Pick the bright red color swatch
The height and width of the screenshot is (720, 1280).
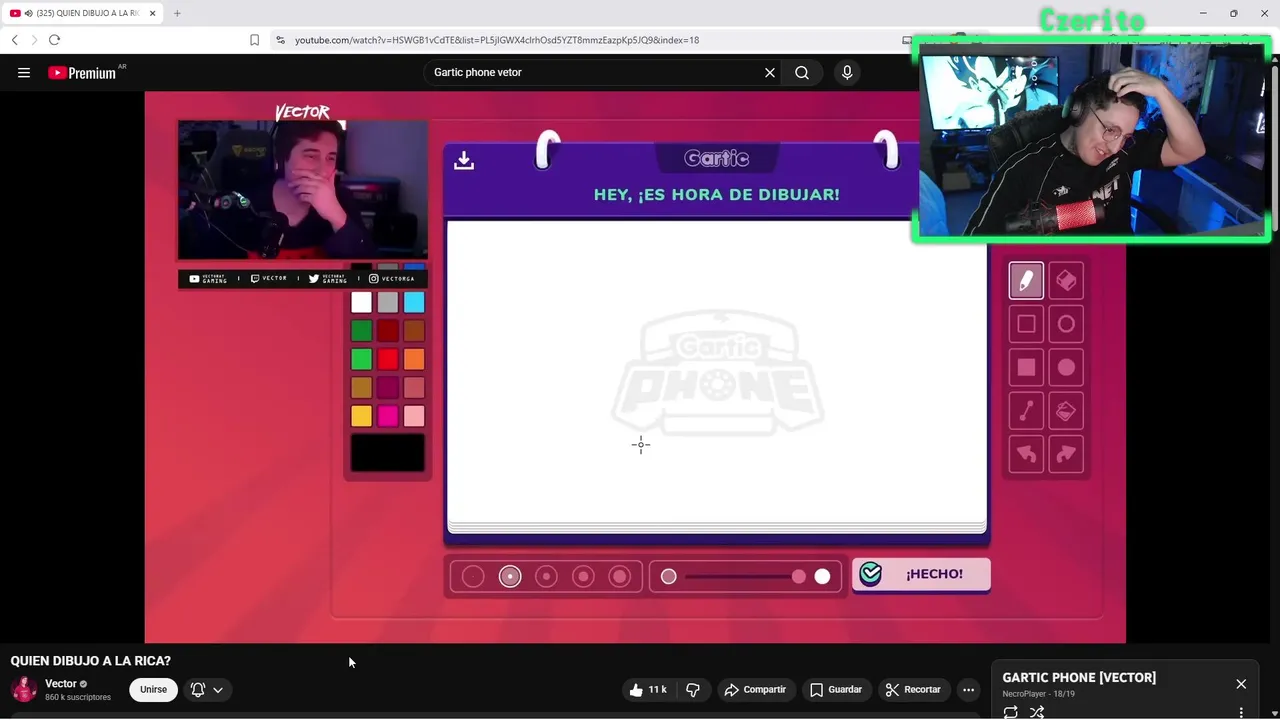[388, 359]
